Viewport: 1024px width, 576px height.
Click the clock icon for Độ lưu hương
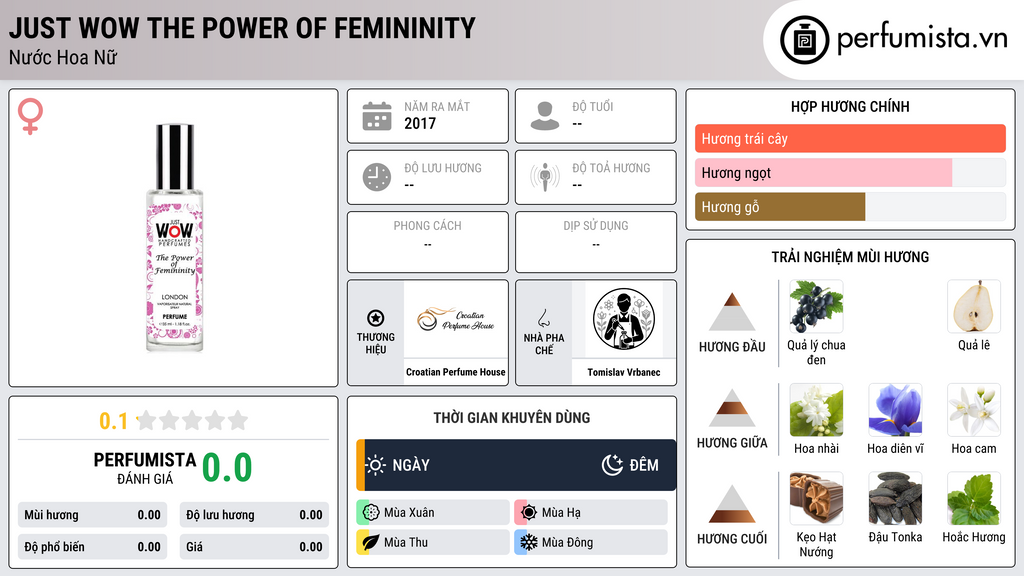377,177
